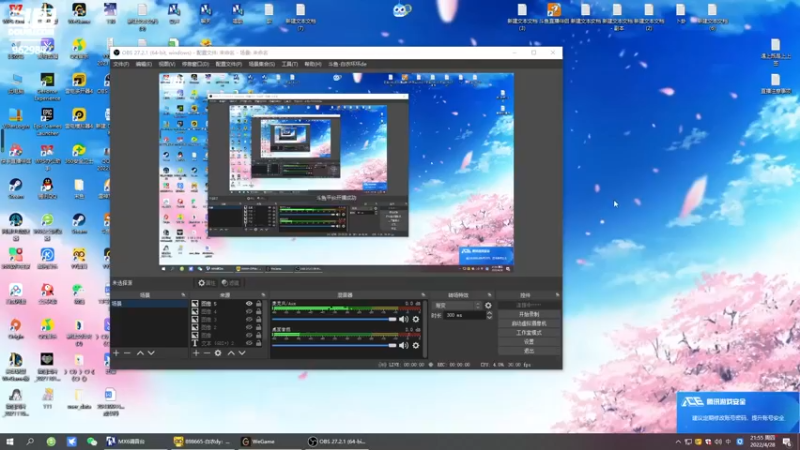The image size is (800, 450).
Task: Move the scene down in the 场景 panel
Action: pos(151,353)
